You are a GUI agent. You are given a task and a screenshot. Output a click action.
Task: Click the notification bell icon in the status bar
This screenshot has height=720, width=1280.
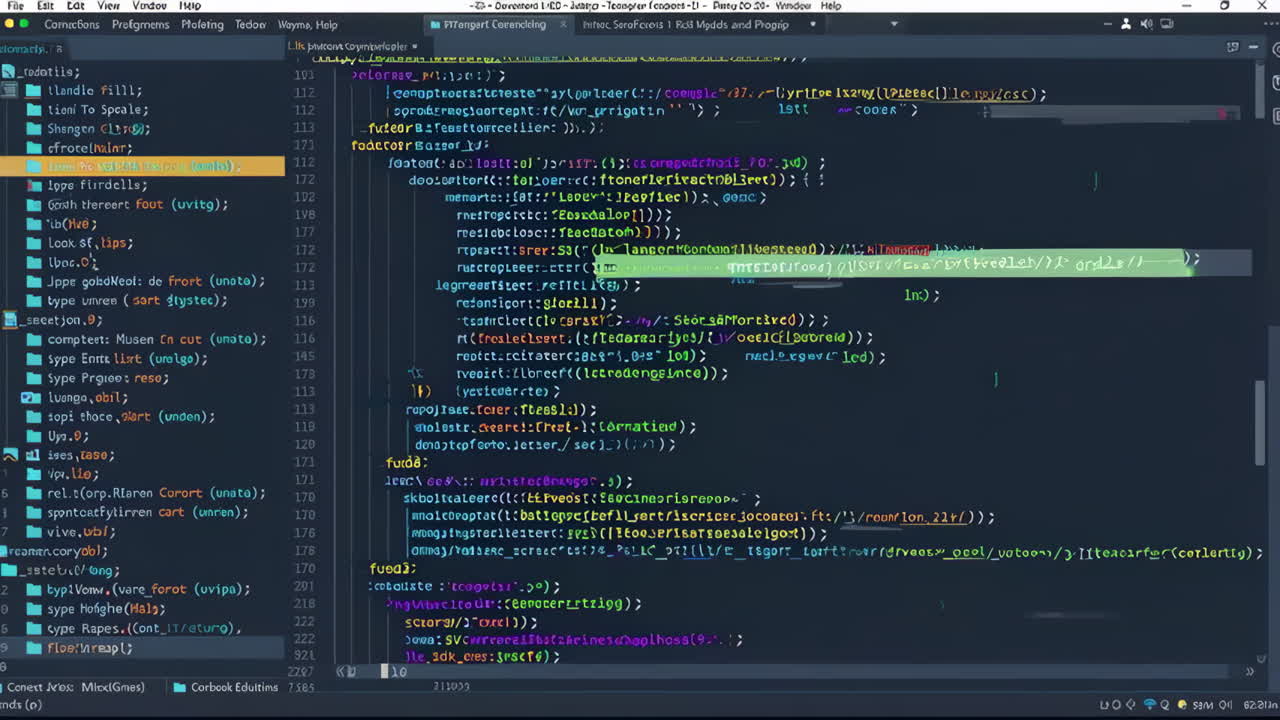[x=1182, y=704]
